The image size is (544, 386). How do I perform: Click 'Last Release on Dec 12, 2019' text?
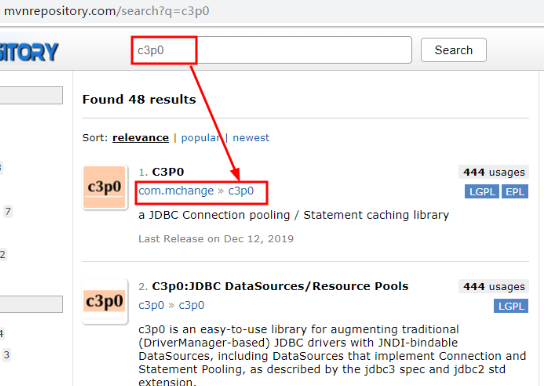(216, 239)
